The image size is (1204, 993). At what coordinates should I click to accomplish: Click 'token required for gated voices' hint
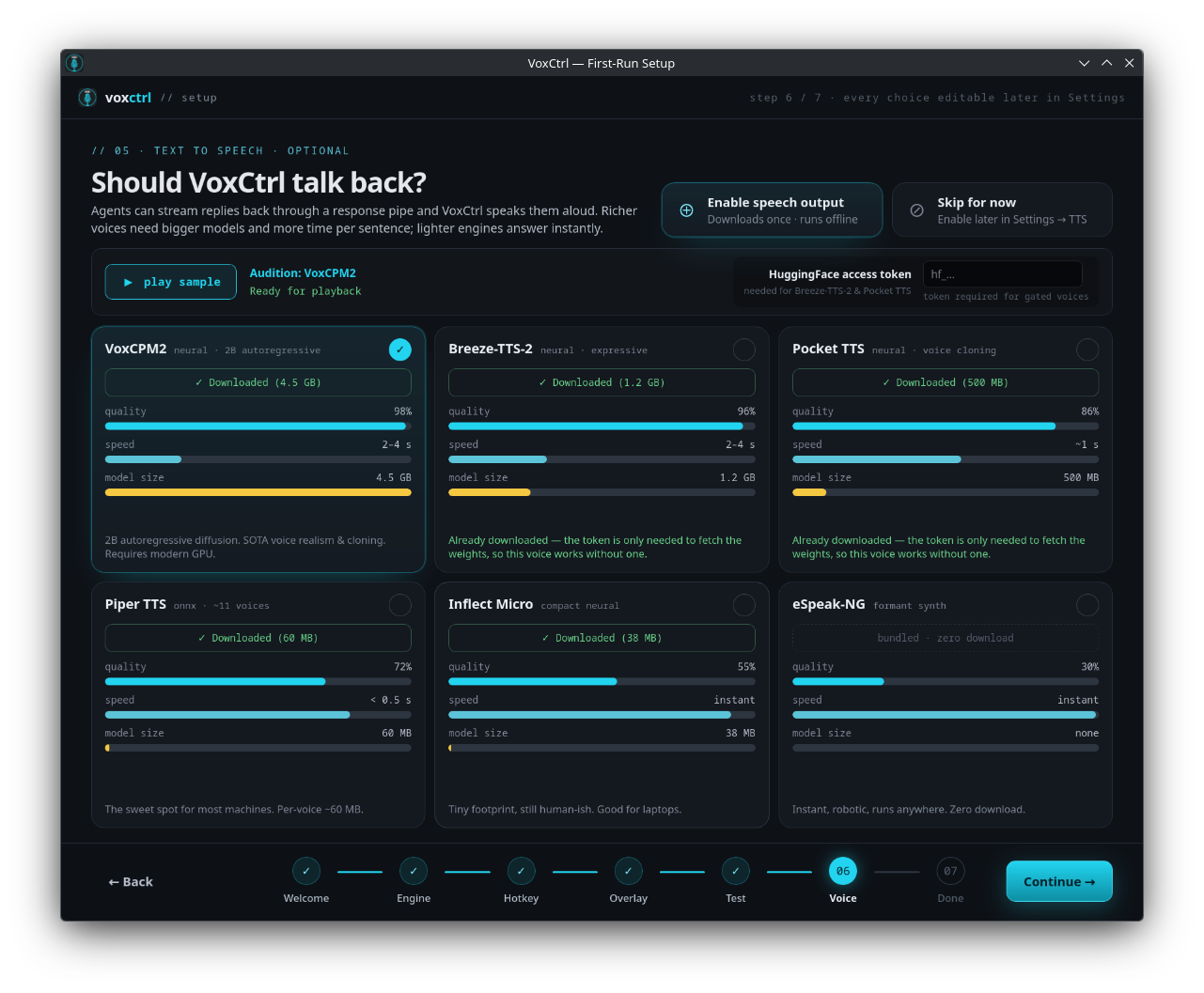click(x=1006, y=297)
